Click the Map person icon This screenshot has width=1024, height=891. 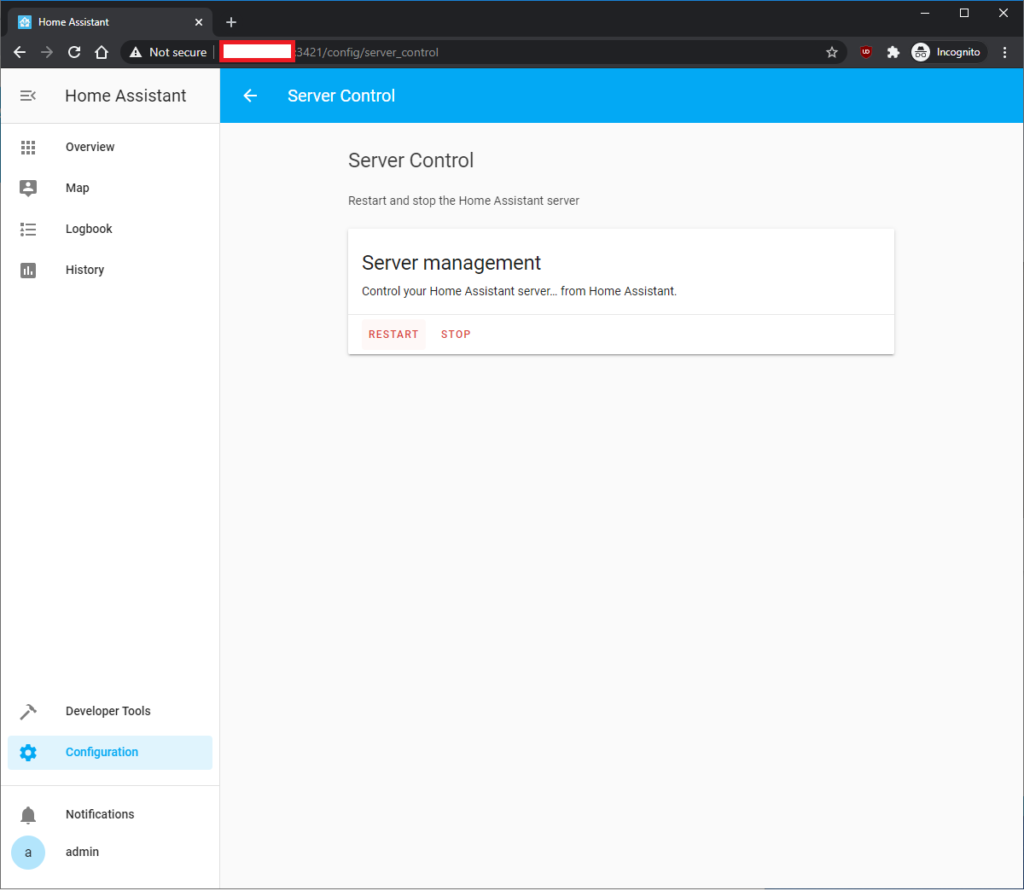27,188
